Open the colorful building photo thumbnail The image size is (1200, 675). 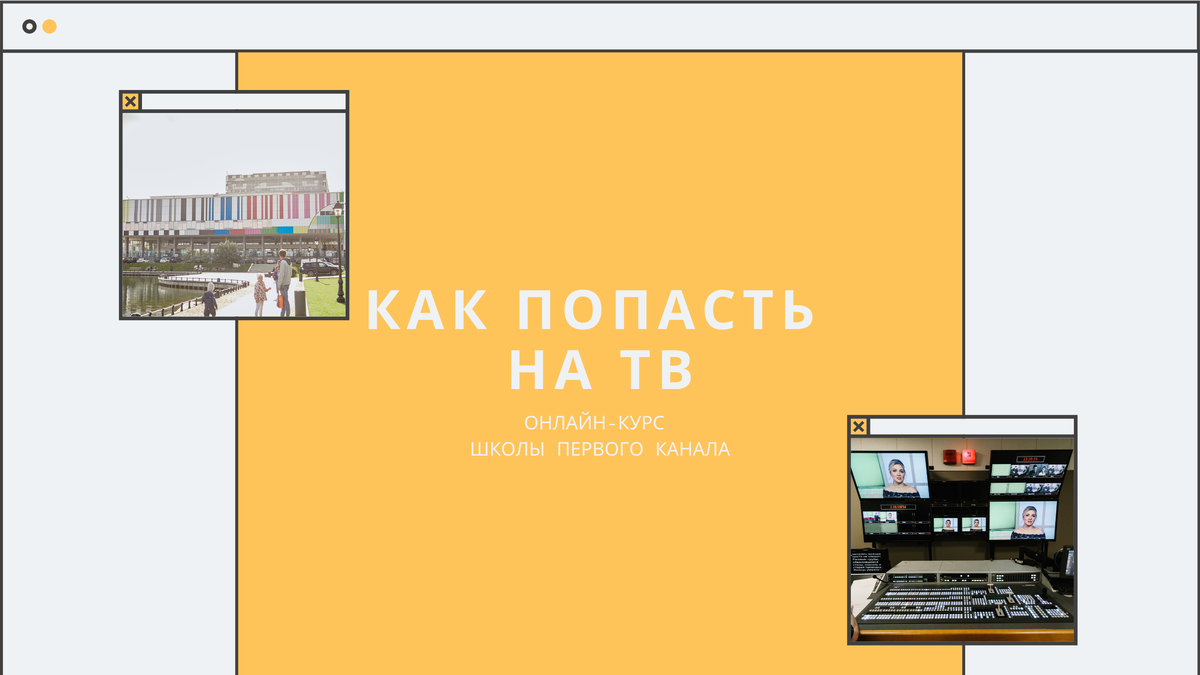click(x=234, y=215)
